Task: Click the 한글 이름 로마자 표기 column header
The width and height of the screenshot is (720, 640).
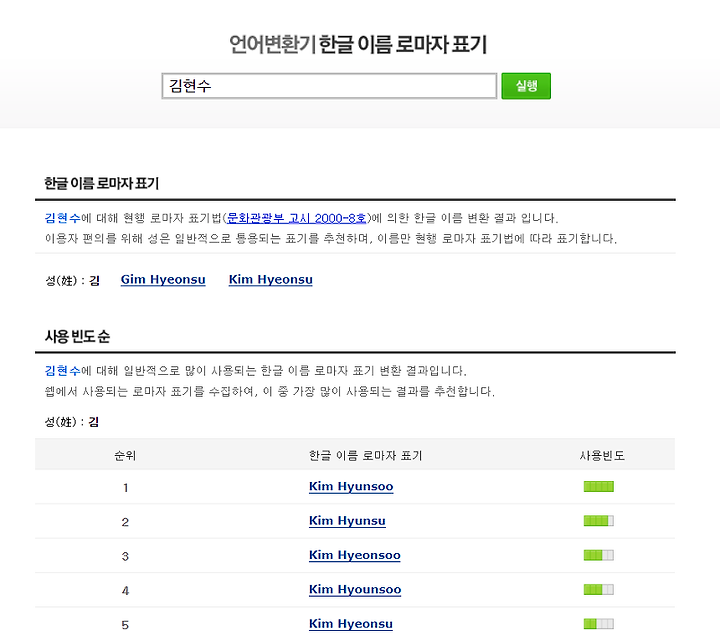Action: (x=365, y=455)
